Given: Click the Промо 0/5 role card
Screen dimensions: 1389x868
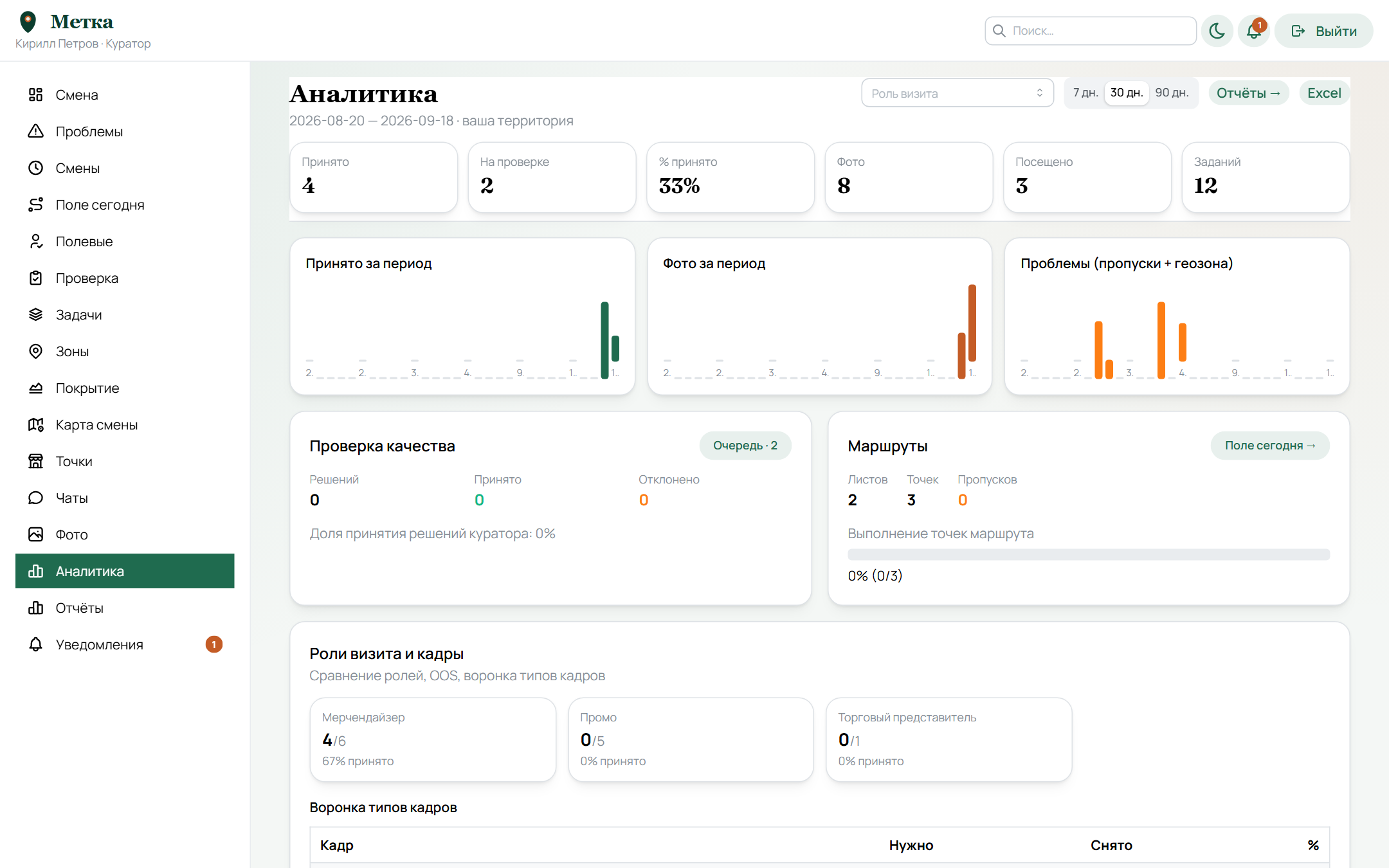Looking at the screenshot, I should coord(691,739).
